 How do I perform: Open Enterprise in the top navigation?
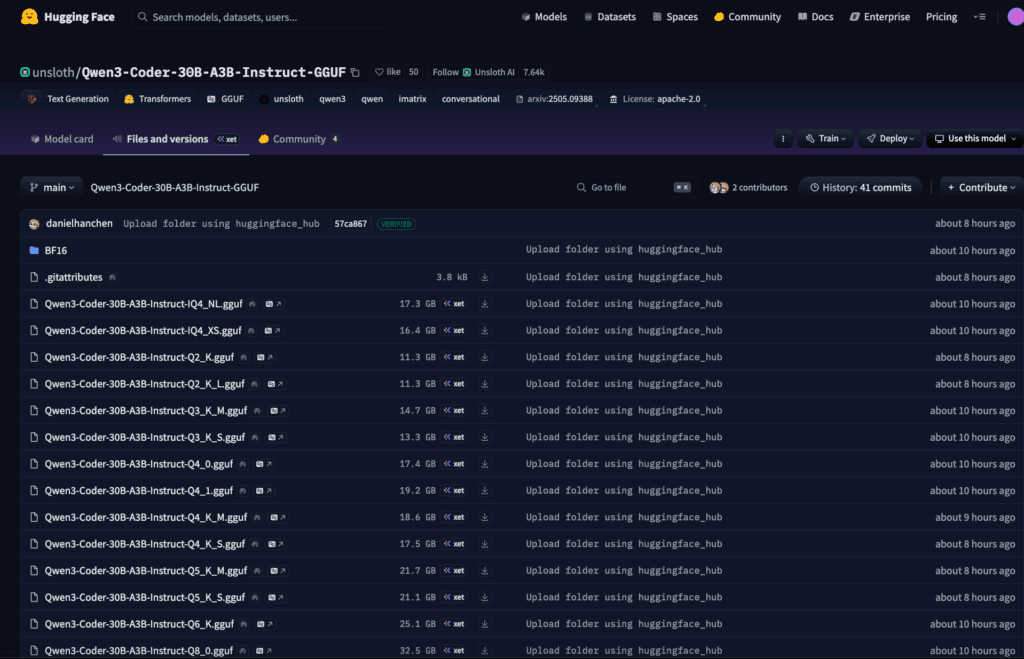pyautogui.click(x=880, y=17)
